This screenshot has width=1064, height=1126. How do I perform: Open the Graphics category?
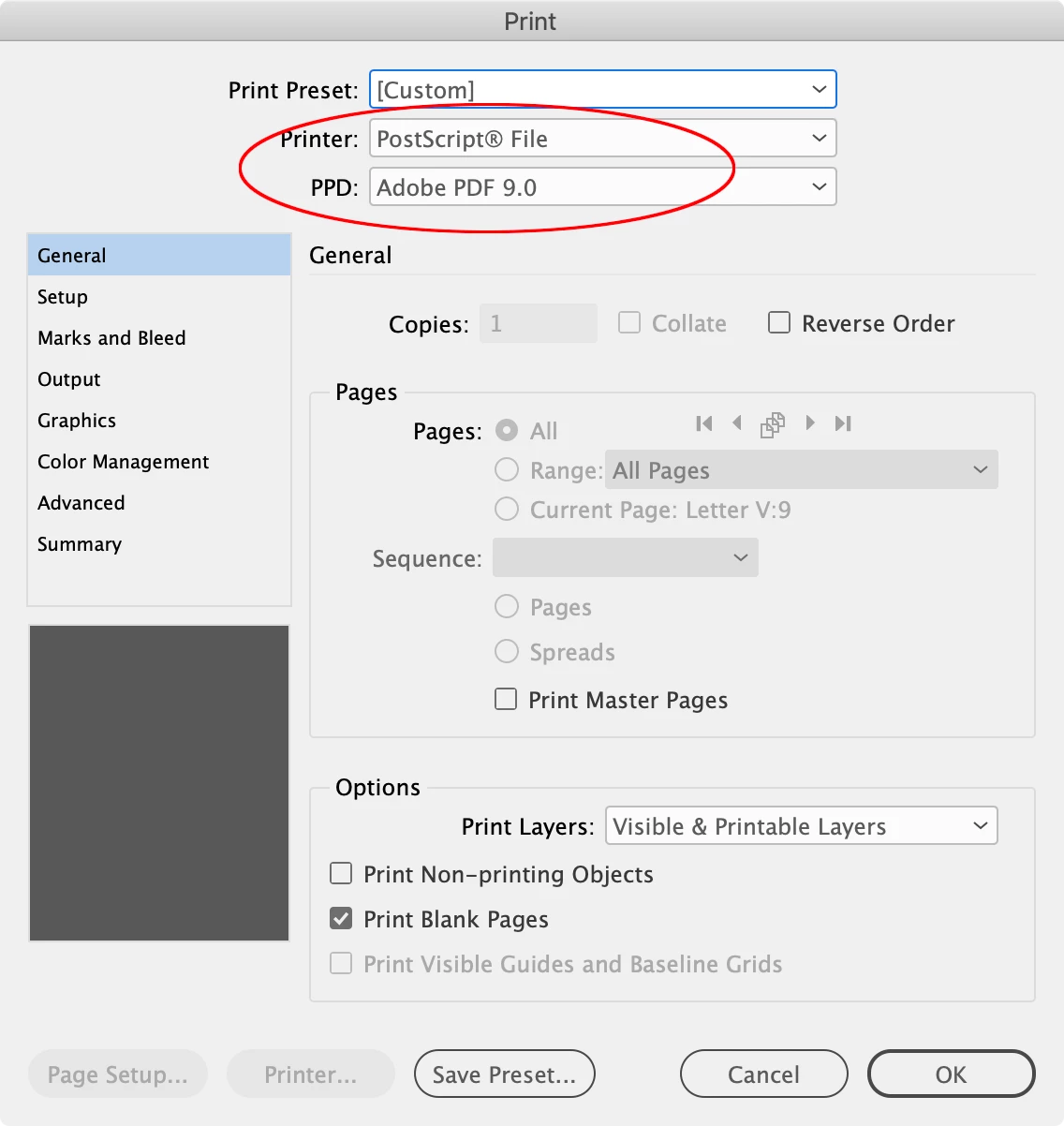pyautogui.click(x=159, y=421)
